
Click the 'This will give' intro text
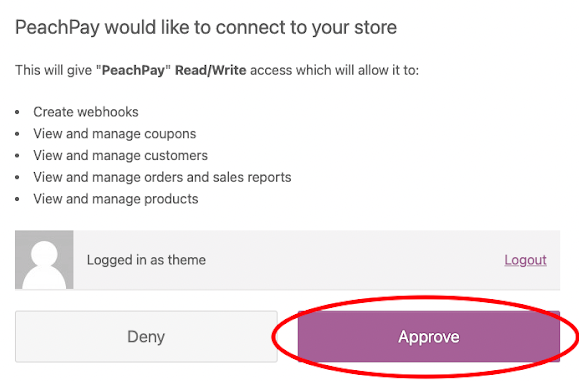(54, 70)
